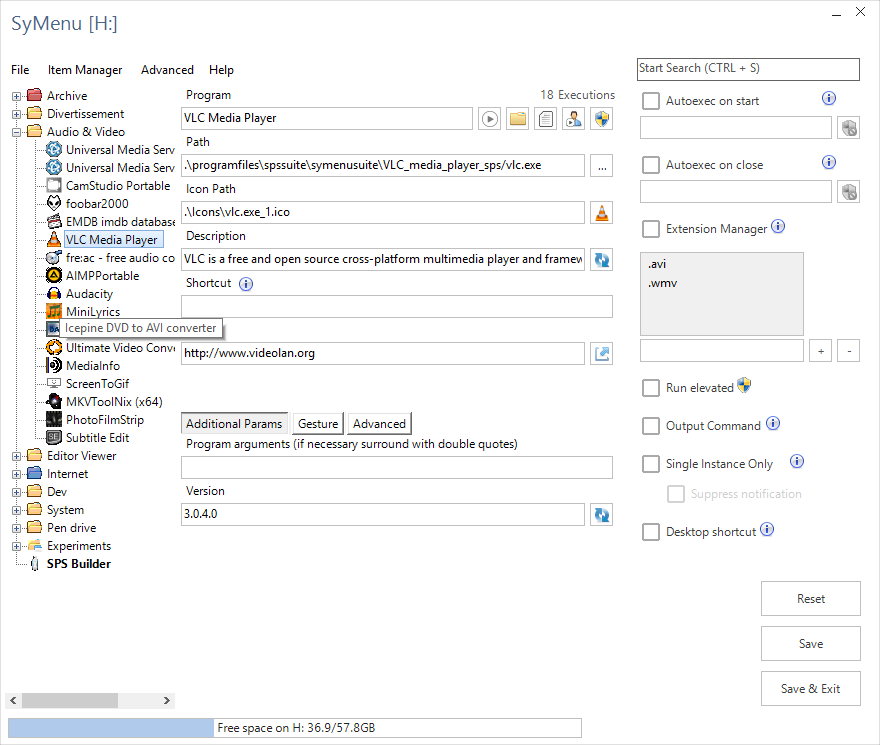Open the Item Manager menu
This screenshot has height=745, width=880.
click(x=85, y=70)
